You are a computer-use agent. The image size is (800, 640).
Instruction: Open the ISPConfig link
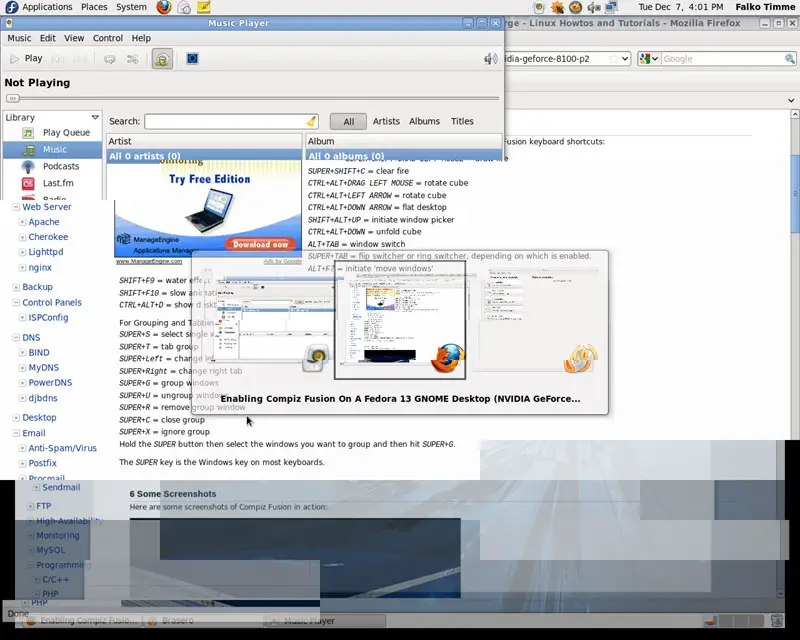[x=48, y=317]
